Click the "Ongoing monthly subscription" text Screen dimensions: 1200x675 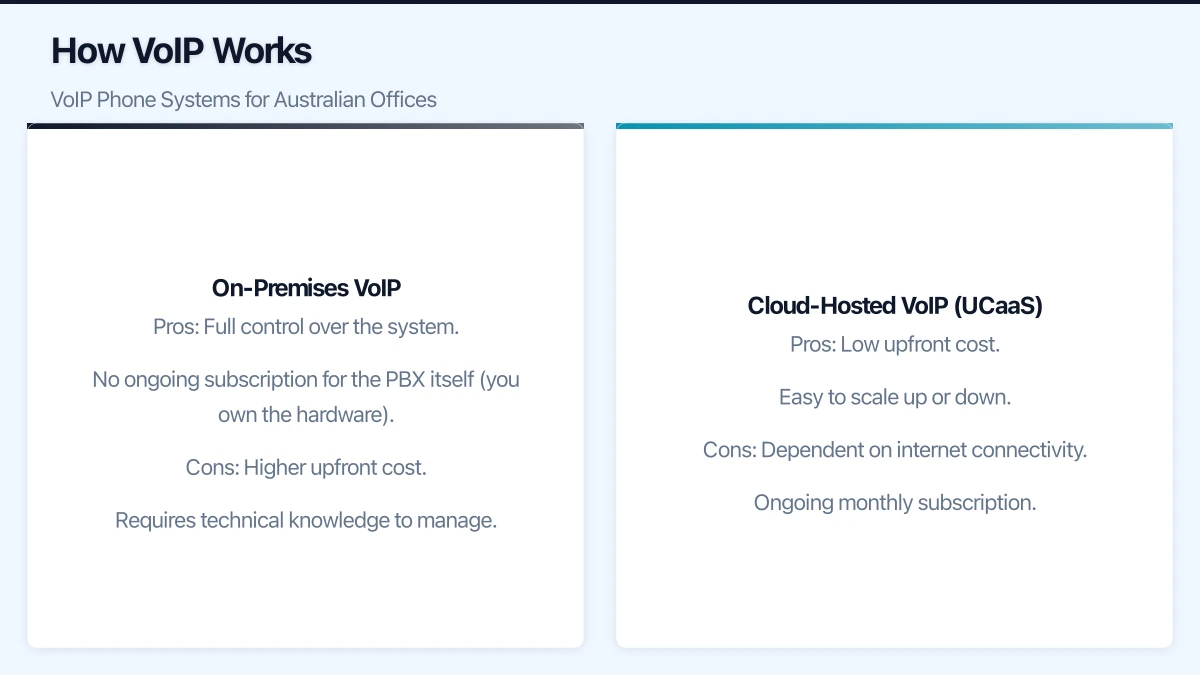(894, 503)
